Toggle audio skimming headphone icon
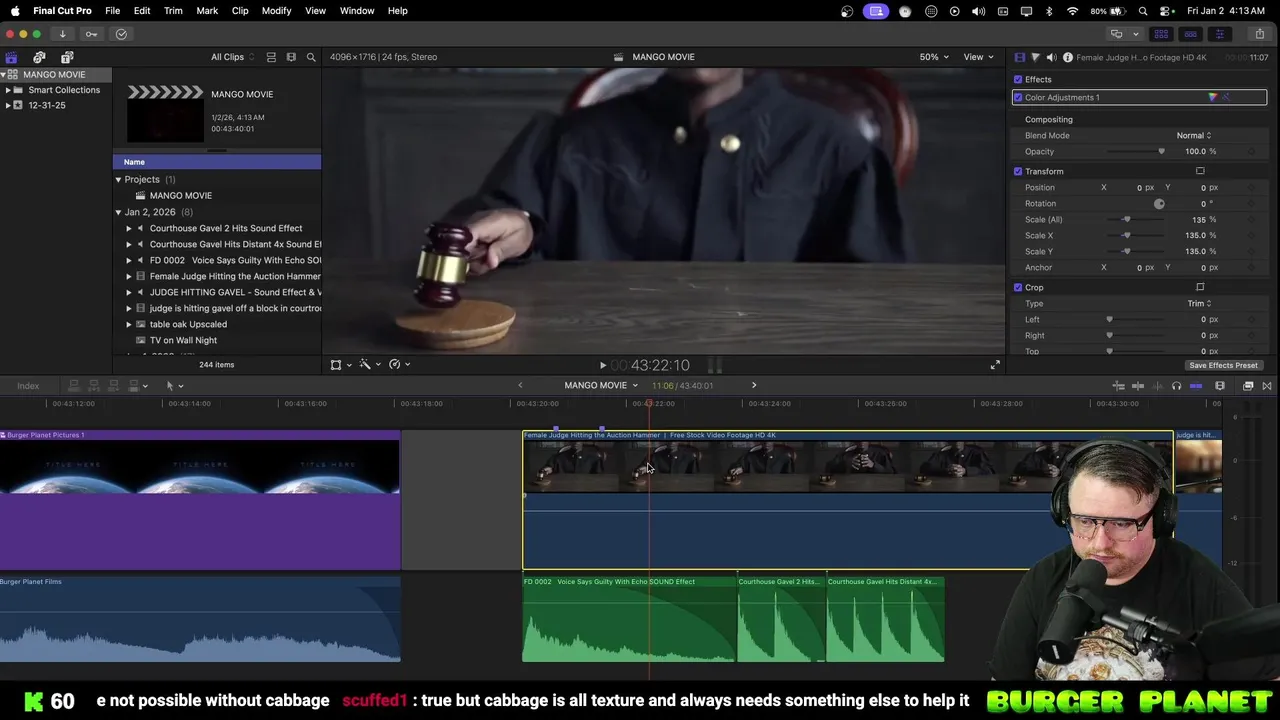This screenshot has width=1280, height=720. (1176, 386)
